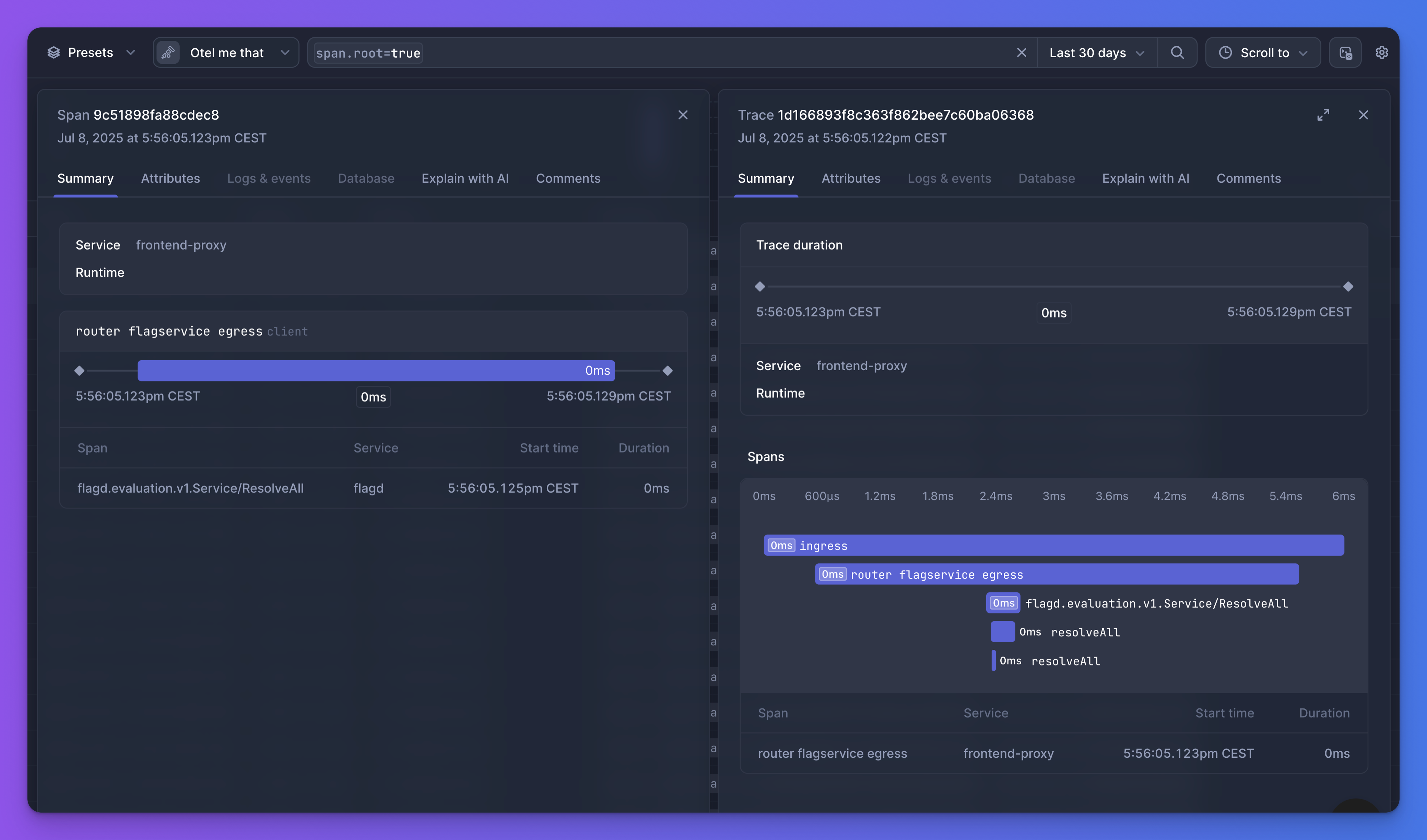Open settings gear icon
1427x840 pixels.
point(1382,53)
